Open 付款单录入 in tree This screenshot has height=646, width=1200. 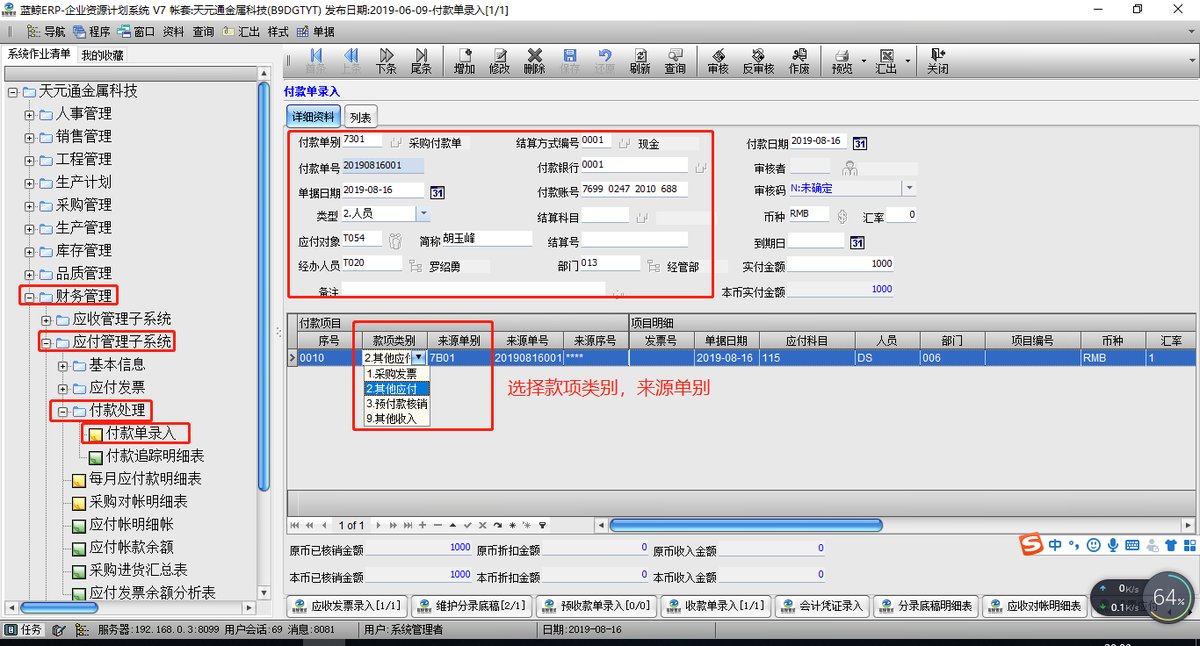pos(132,434)
